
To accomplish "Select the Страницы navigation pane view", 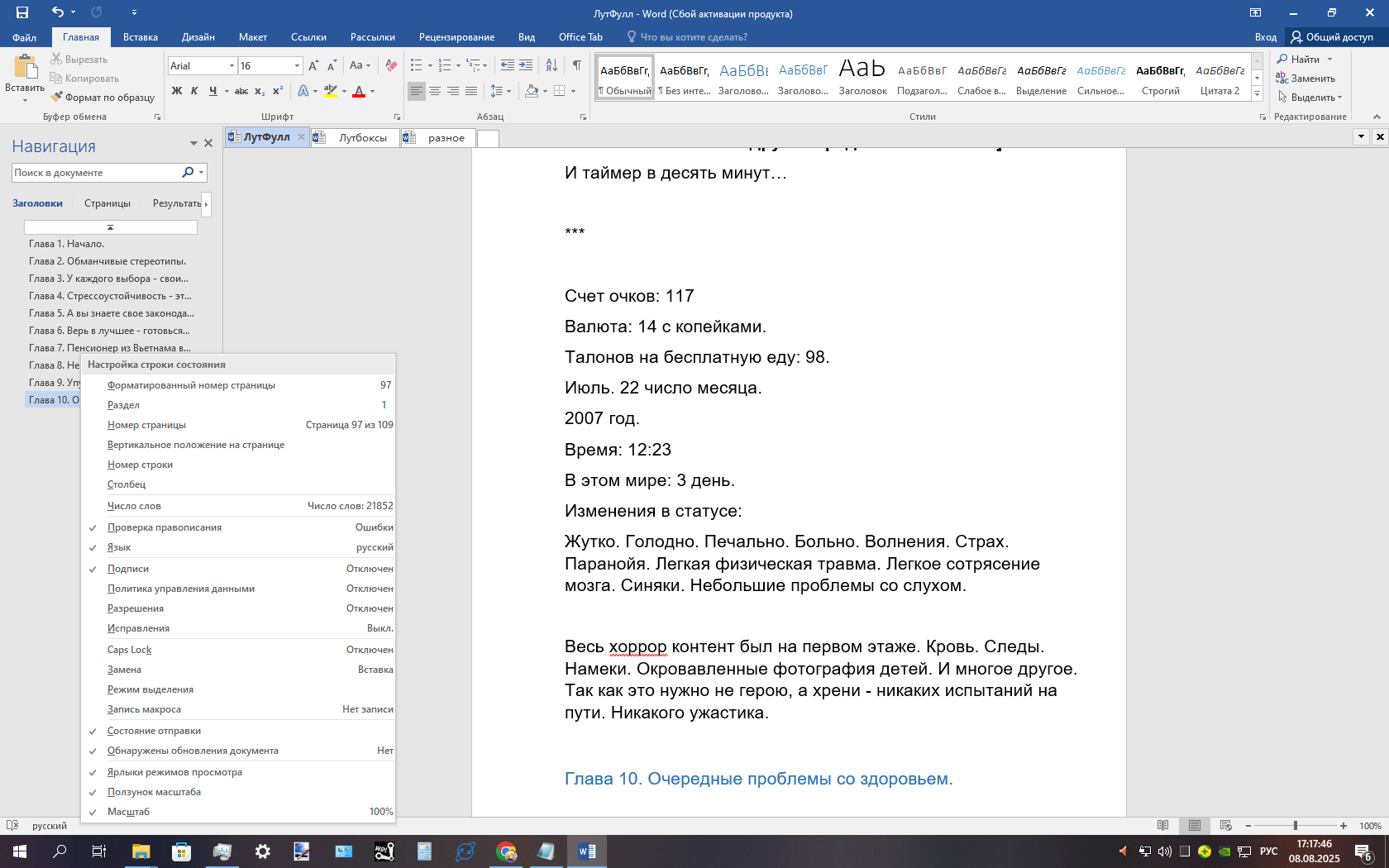I will (x=107, y=203).
